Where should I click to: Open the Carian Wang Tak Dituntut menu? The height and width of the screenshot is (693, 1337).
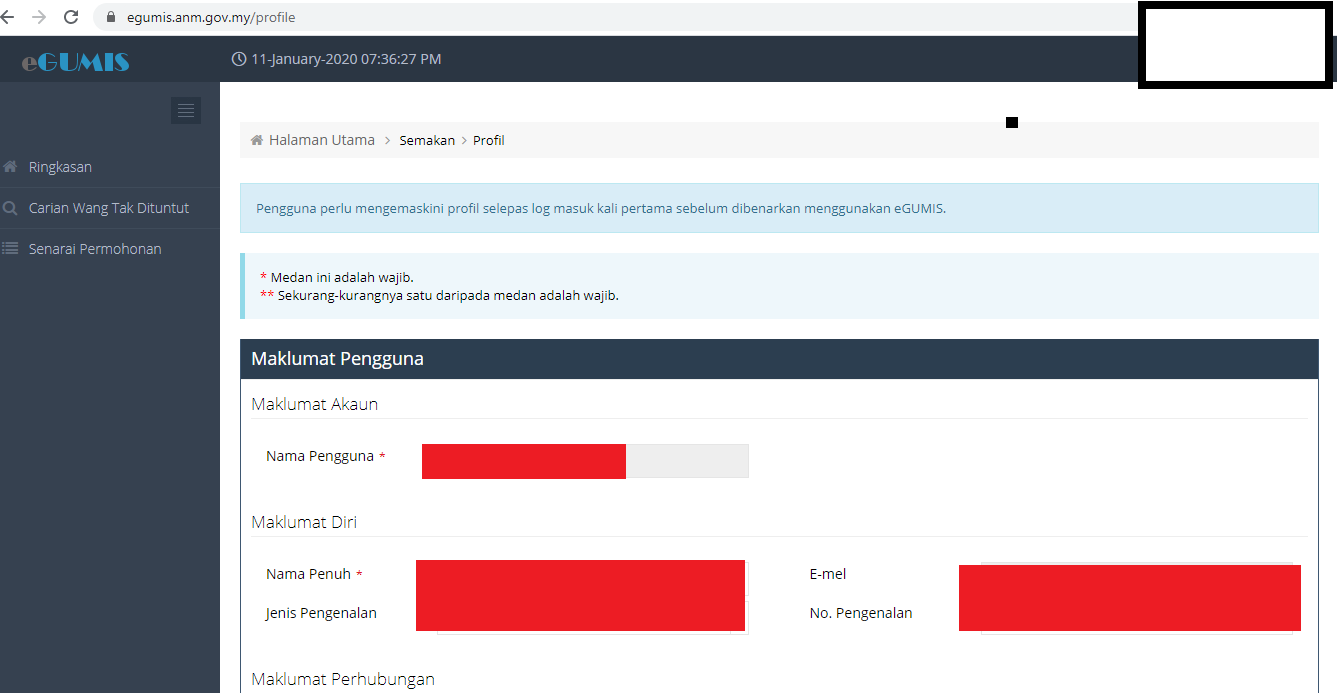pos(108,208)
